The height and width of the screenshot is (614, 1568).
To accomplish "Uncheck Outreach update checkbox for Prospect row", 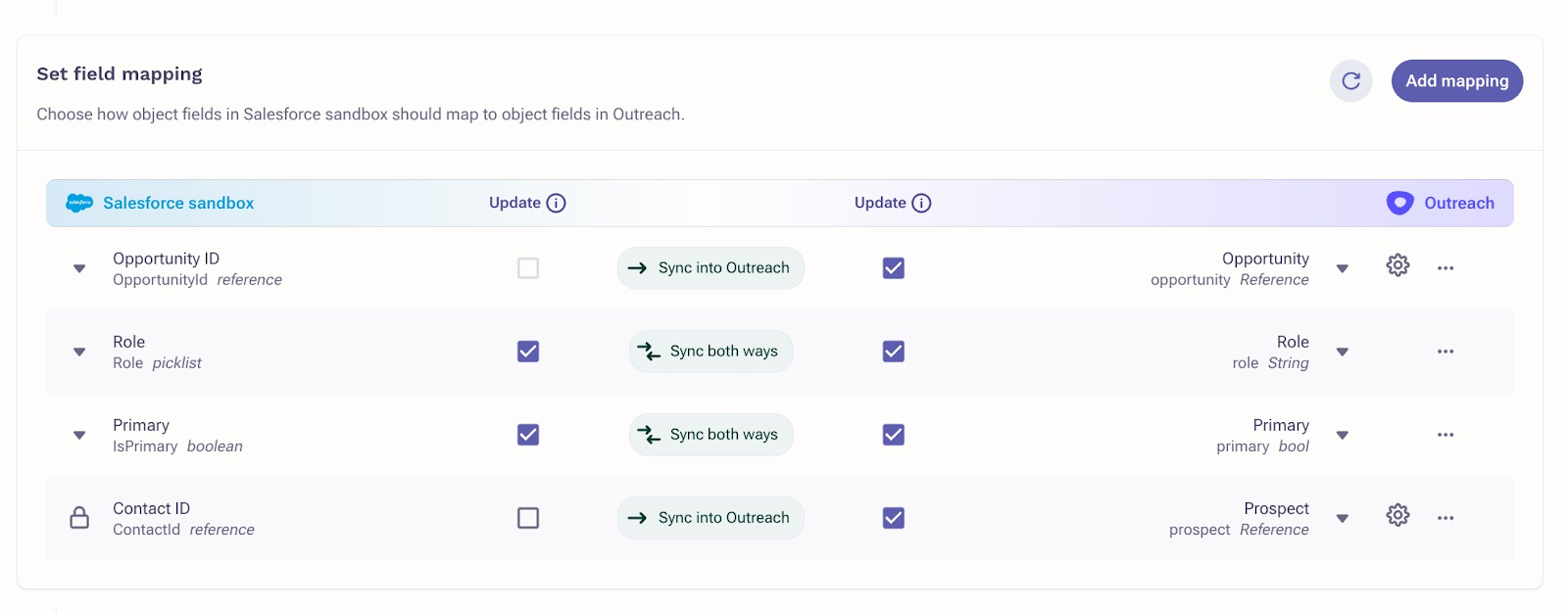I will click(894, 518).
